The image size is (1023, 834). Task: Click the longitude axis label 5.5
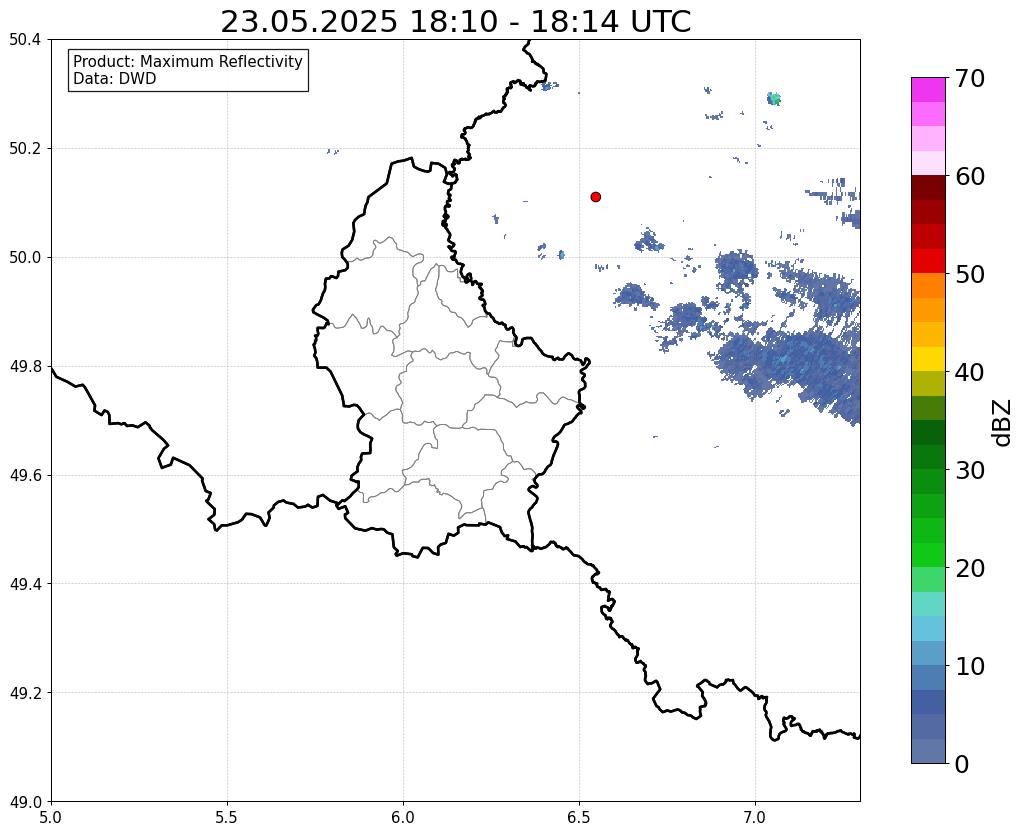[227, 818]
